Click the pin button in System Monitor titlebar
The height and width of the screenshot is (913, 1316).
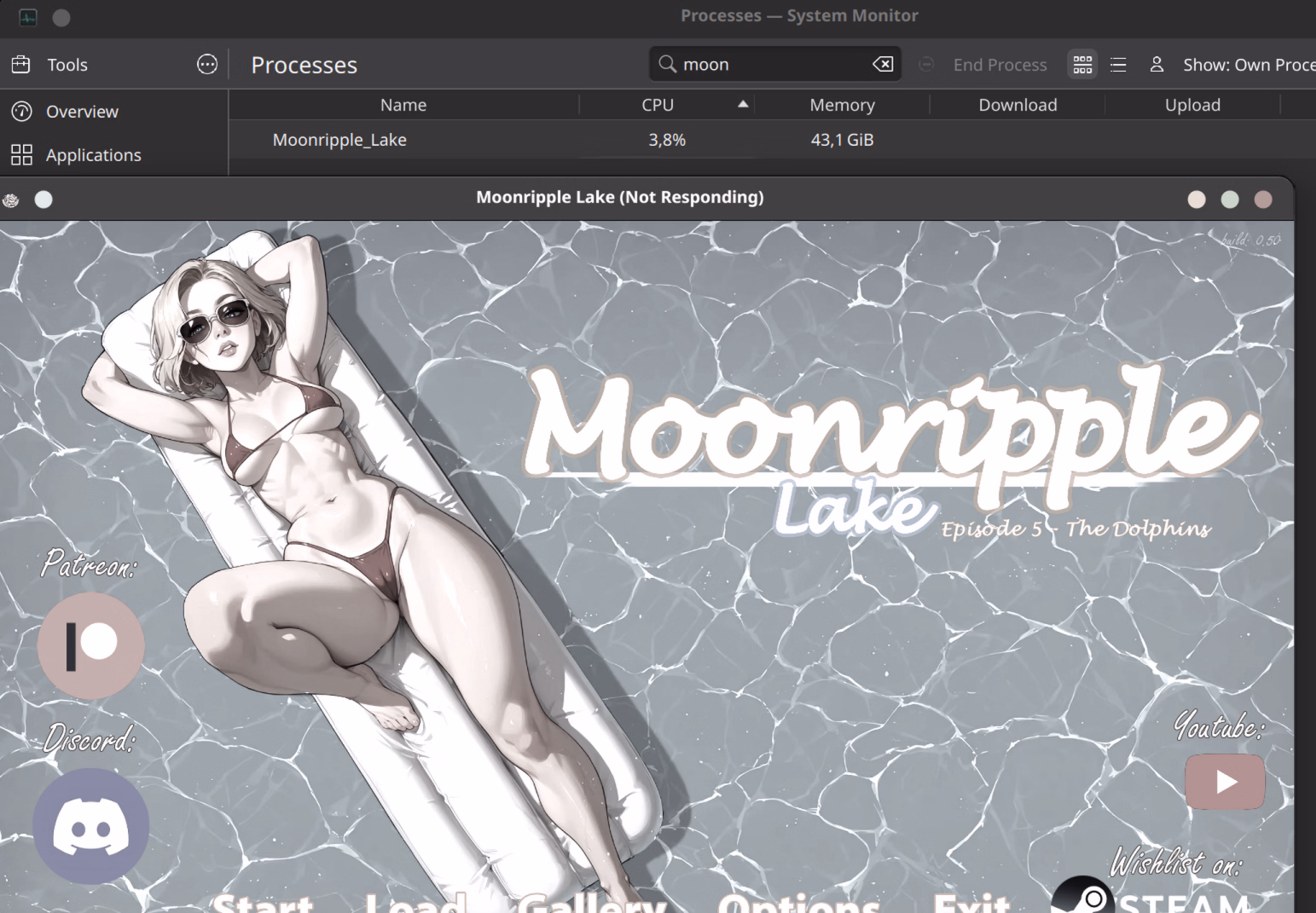[61, 17]
